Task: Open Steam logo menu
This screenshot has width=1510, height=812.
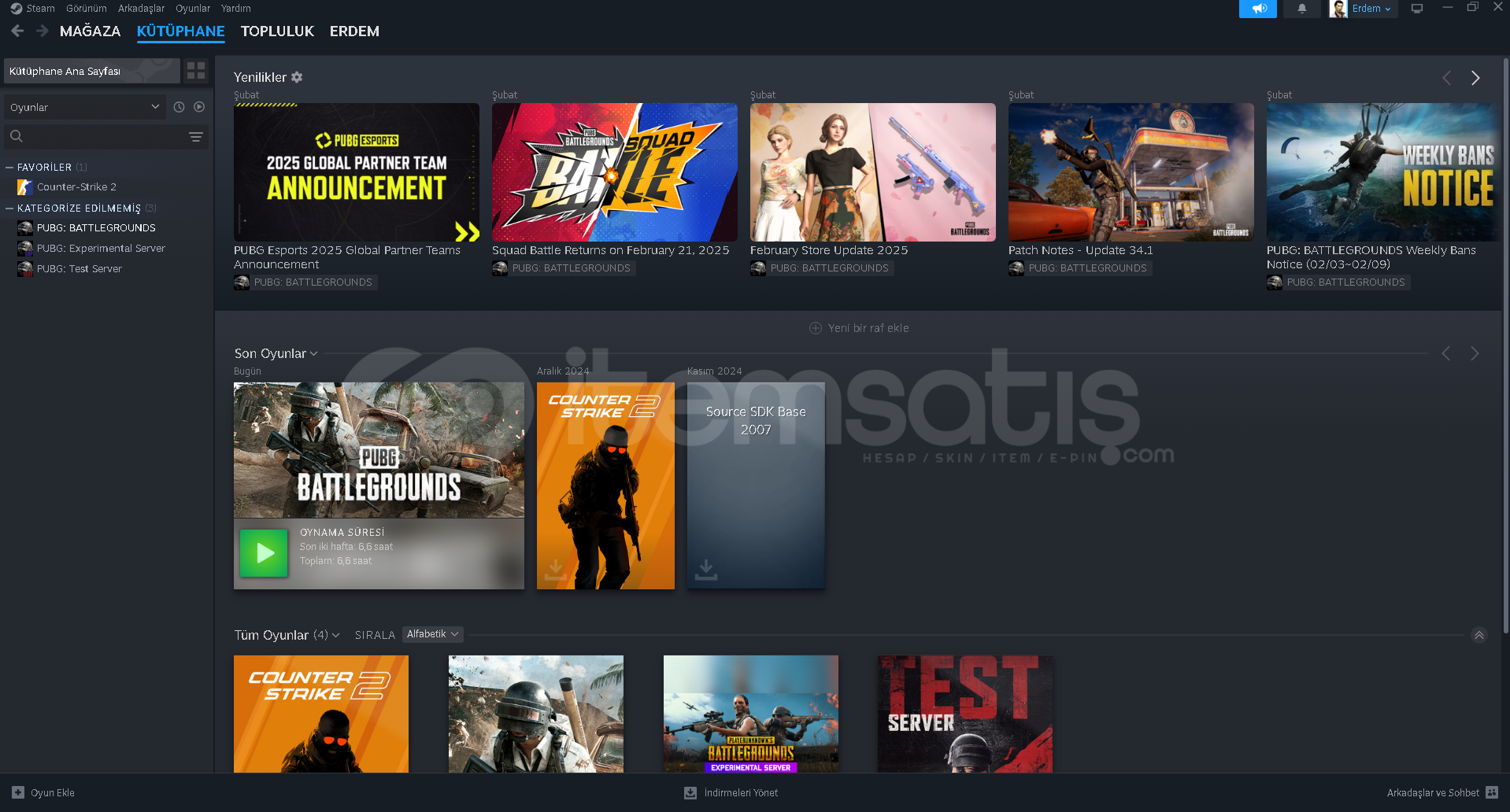Action: (32, 9)
